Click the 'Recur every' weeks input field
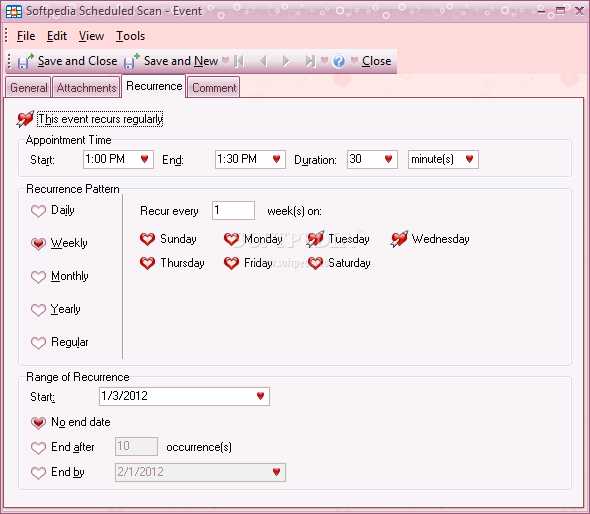This screenshot has width=590, height=514. [x=233, y=210]
